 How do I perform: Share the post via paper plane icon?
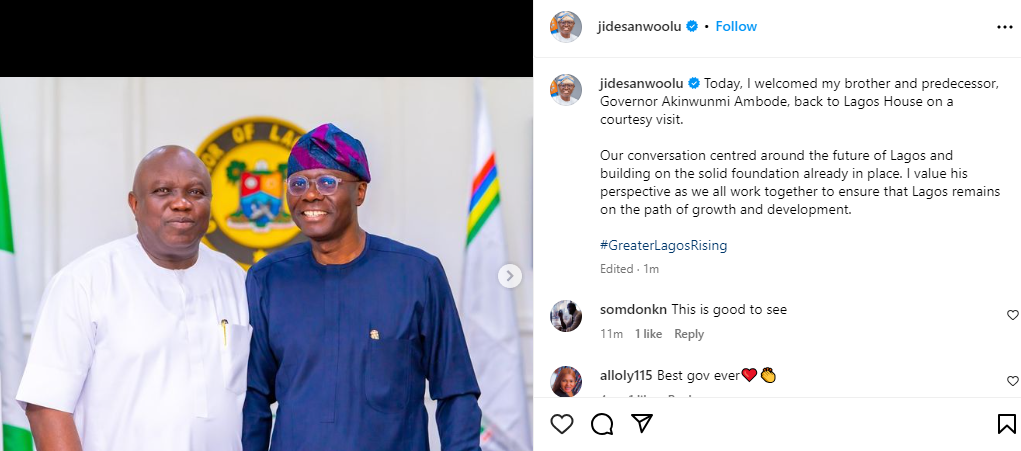(641, 424)
